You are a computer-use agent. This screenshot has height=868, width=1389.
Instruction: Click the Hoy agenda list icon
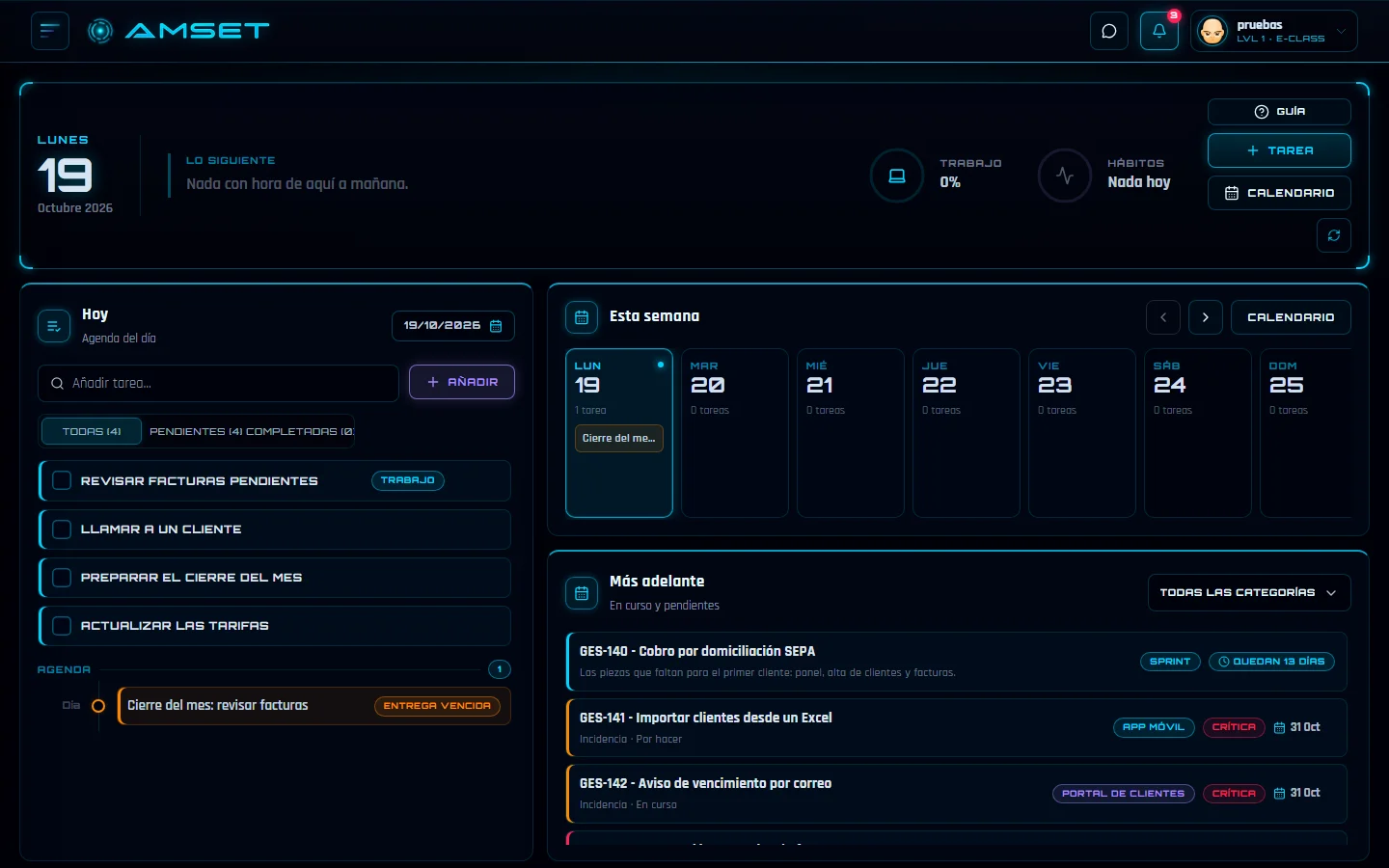coord(54,326)
